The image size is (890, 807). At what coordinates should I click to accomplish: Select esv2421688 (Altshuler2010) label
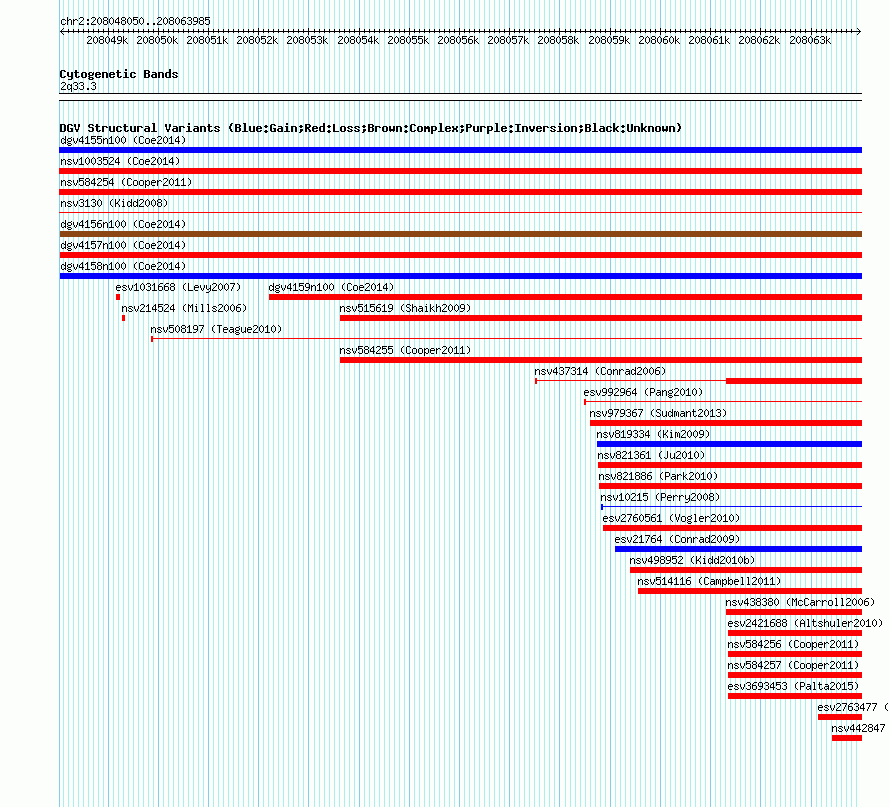(x=805, y=623)
